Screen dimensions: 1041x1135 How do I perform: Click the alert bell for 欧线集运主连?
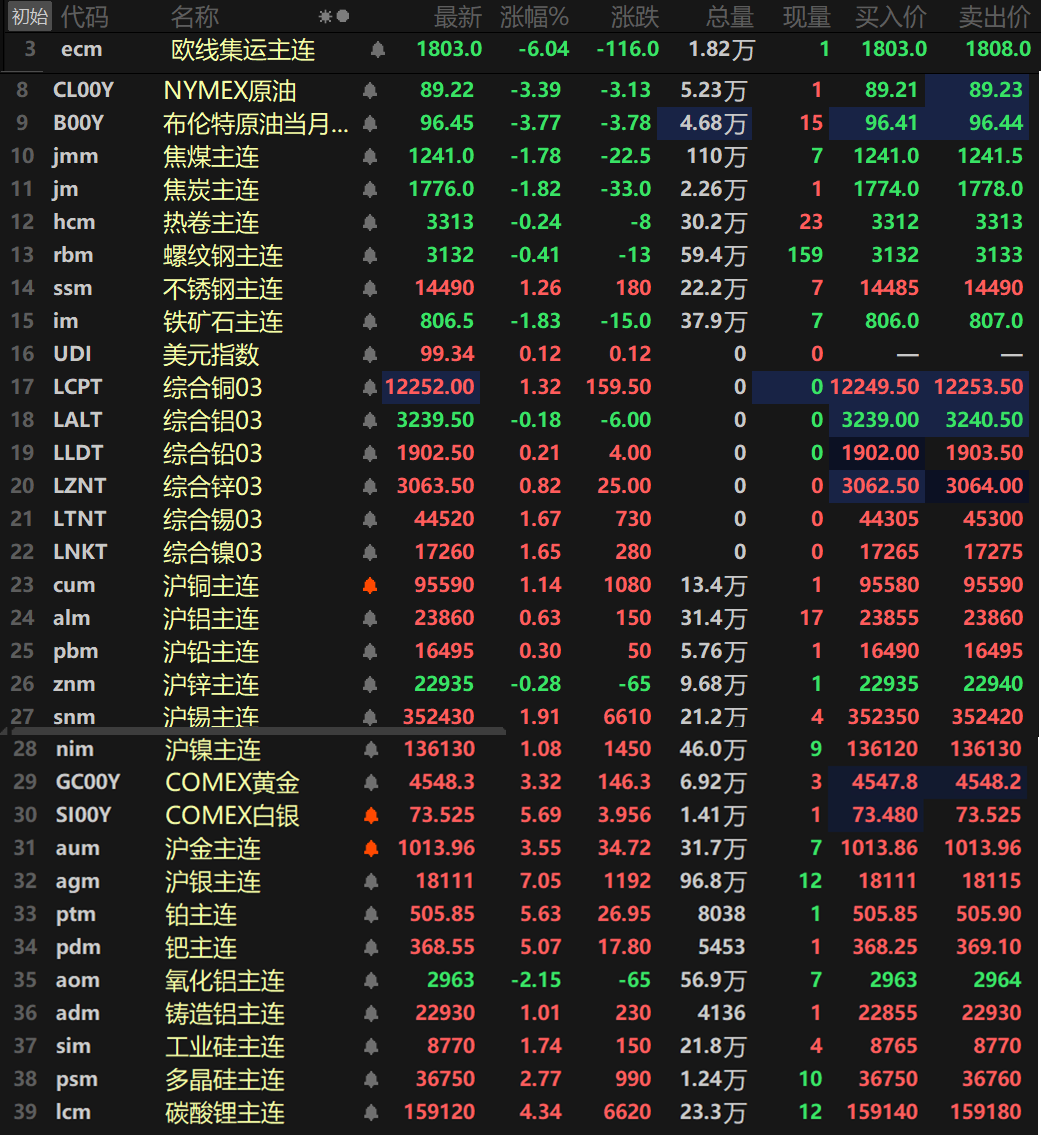(x=377, y=49)
